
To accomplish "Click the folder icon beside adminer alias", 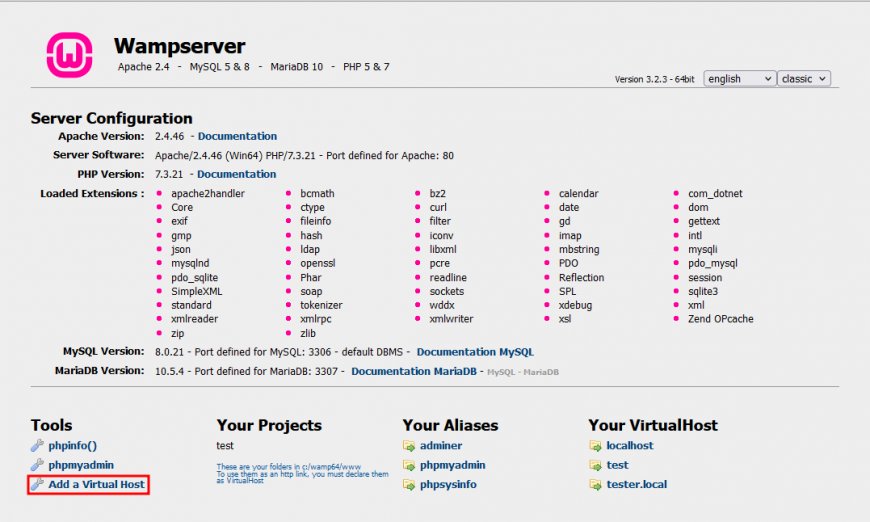I will click(409, 446).
